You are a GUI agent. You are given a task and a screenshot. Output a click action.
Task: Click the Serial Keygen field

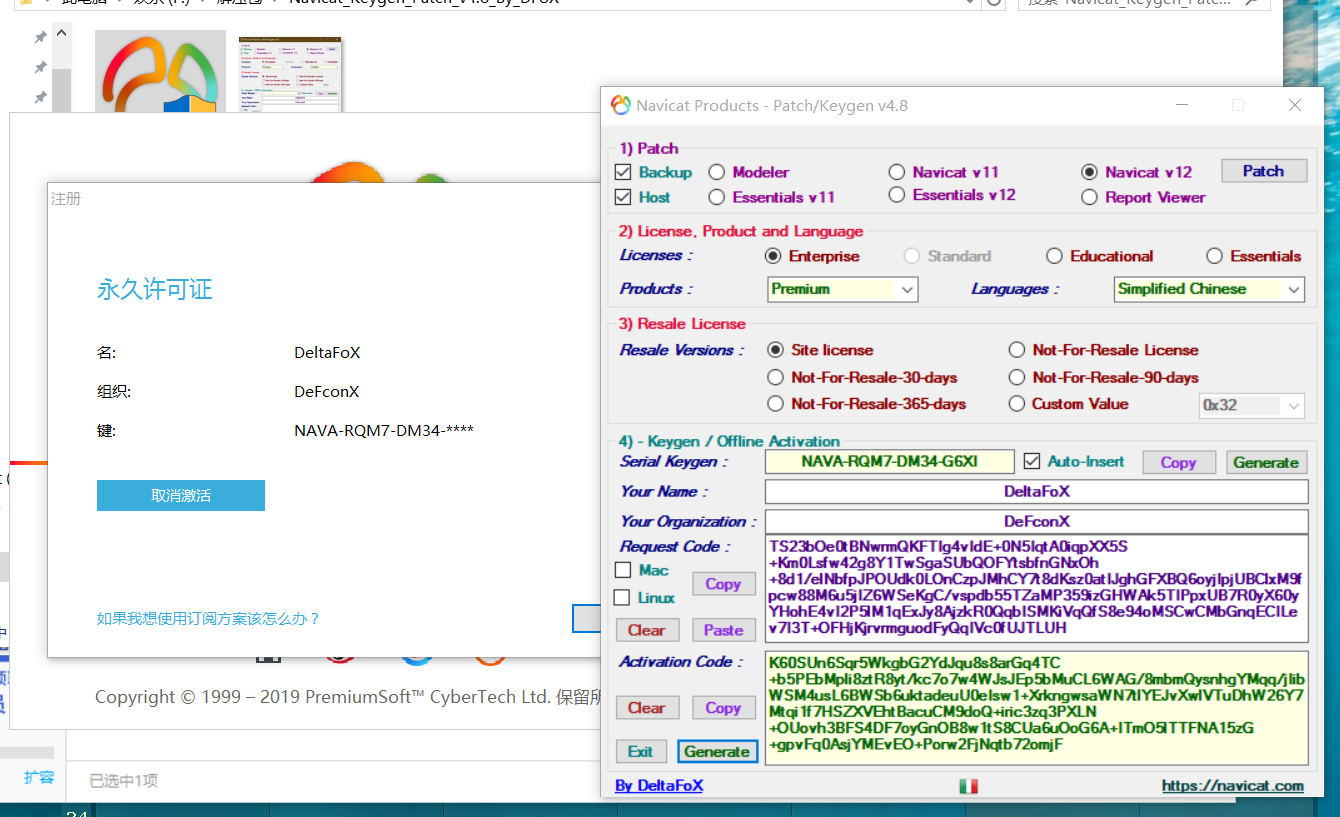click(889, 461)
